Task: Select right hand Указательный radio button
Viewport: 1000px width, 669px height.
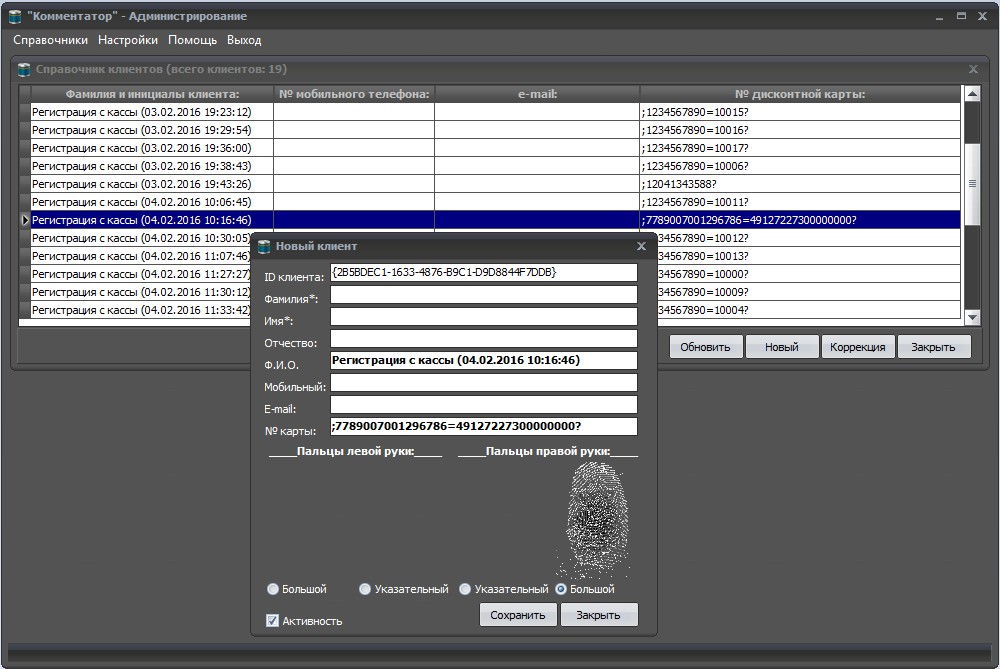Action: tap(465, 589)
